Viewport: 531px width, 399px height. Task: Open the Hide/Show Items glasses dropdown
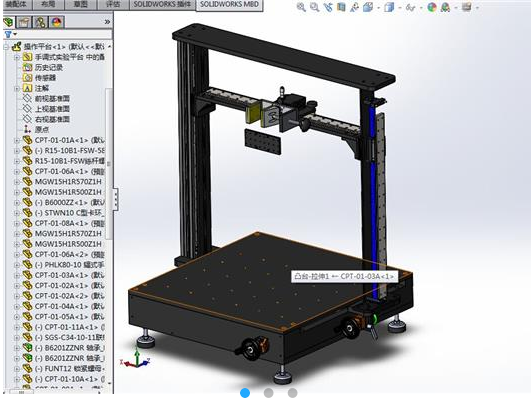click(x=410, y=7)
